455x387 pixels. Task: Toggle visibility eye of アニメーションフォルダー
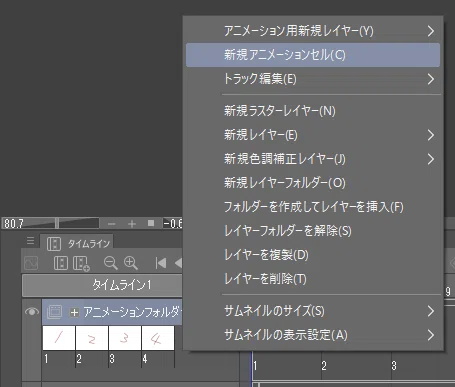pos(32,312)
